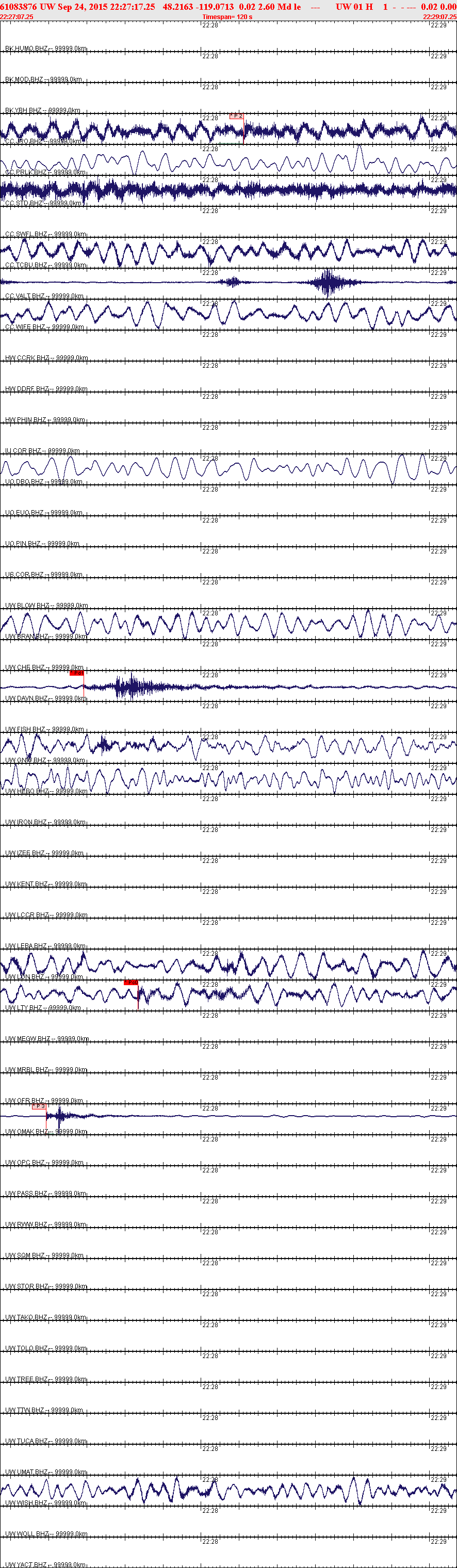The image size is (457, 1568).
Task: Select the UO.DBO BHZ station label
Action: tap(44, 482)
